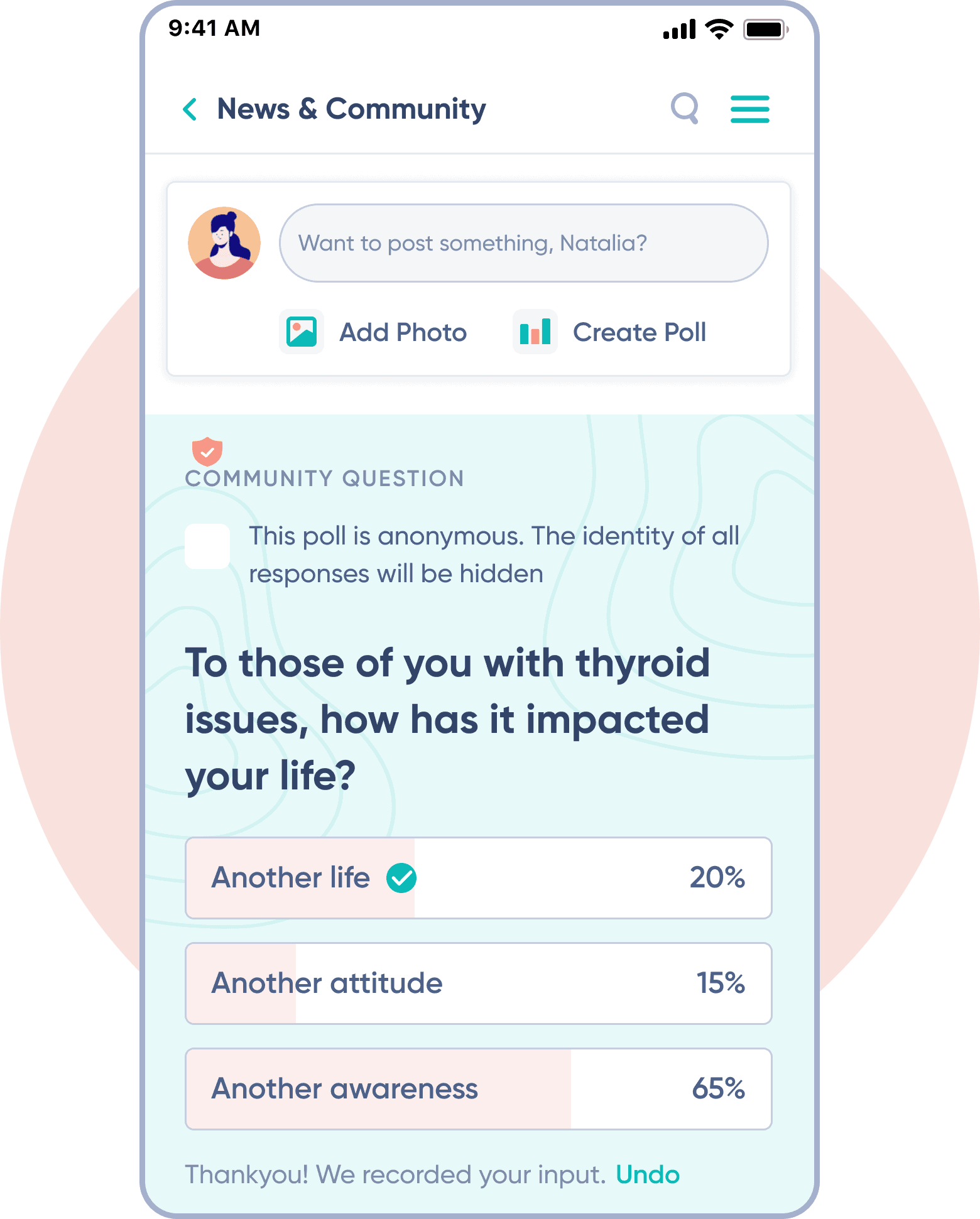Tap the Wi-Fi indicator in status bar
Screen dimensions: 980x1219
[719, 29]
